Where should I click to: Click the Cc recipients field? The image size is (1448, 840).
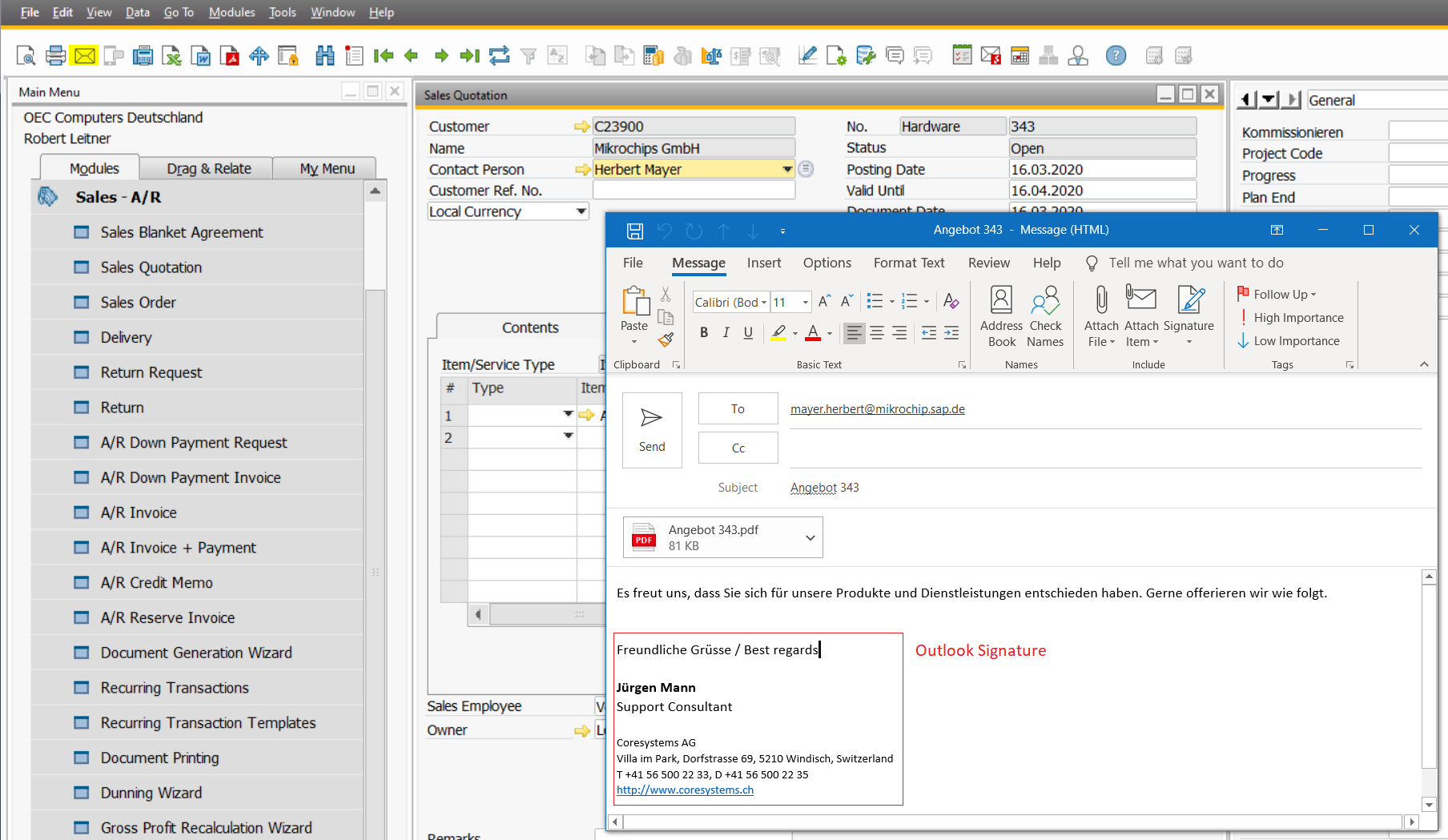pyautogui.click(x=1106, y=448)
